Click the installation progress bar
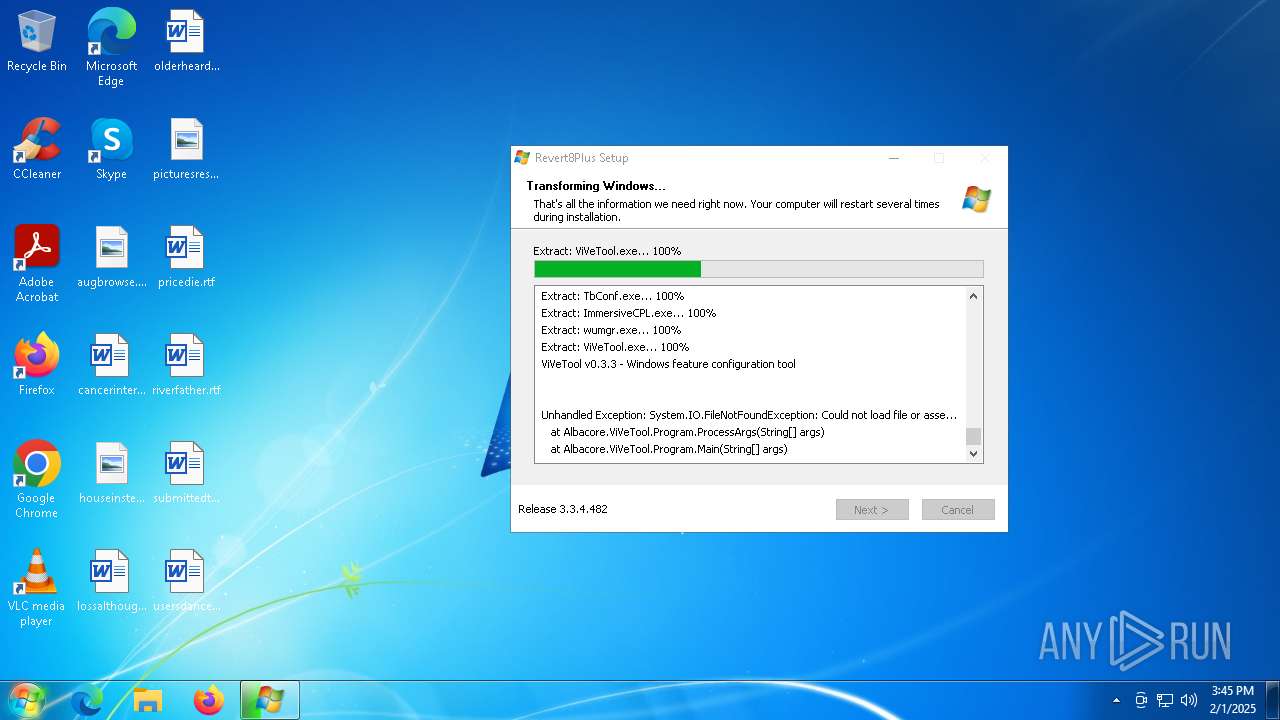The width and height of the screenshot is (1280, 720). pos(759,269)
